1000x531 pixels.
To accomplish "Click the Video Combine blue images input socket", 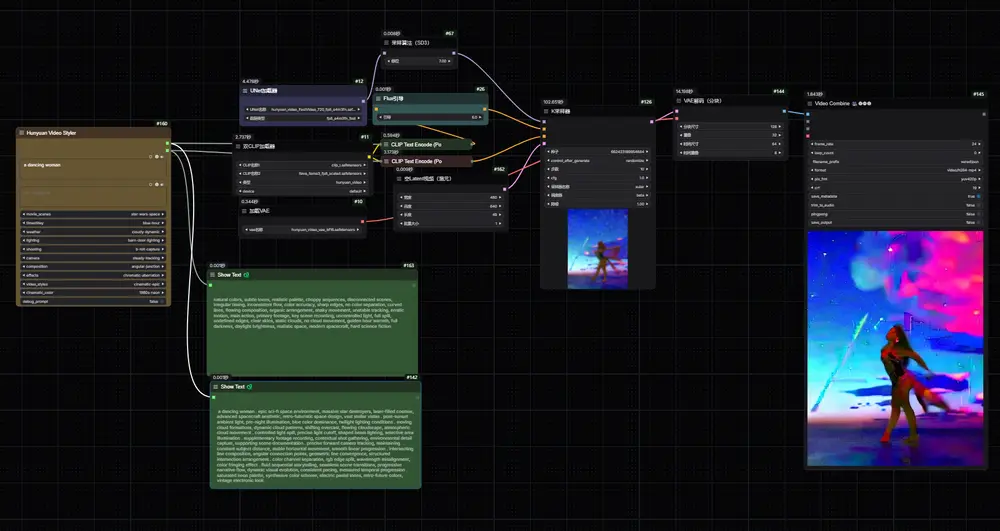I will point(807,115).
